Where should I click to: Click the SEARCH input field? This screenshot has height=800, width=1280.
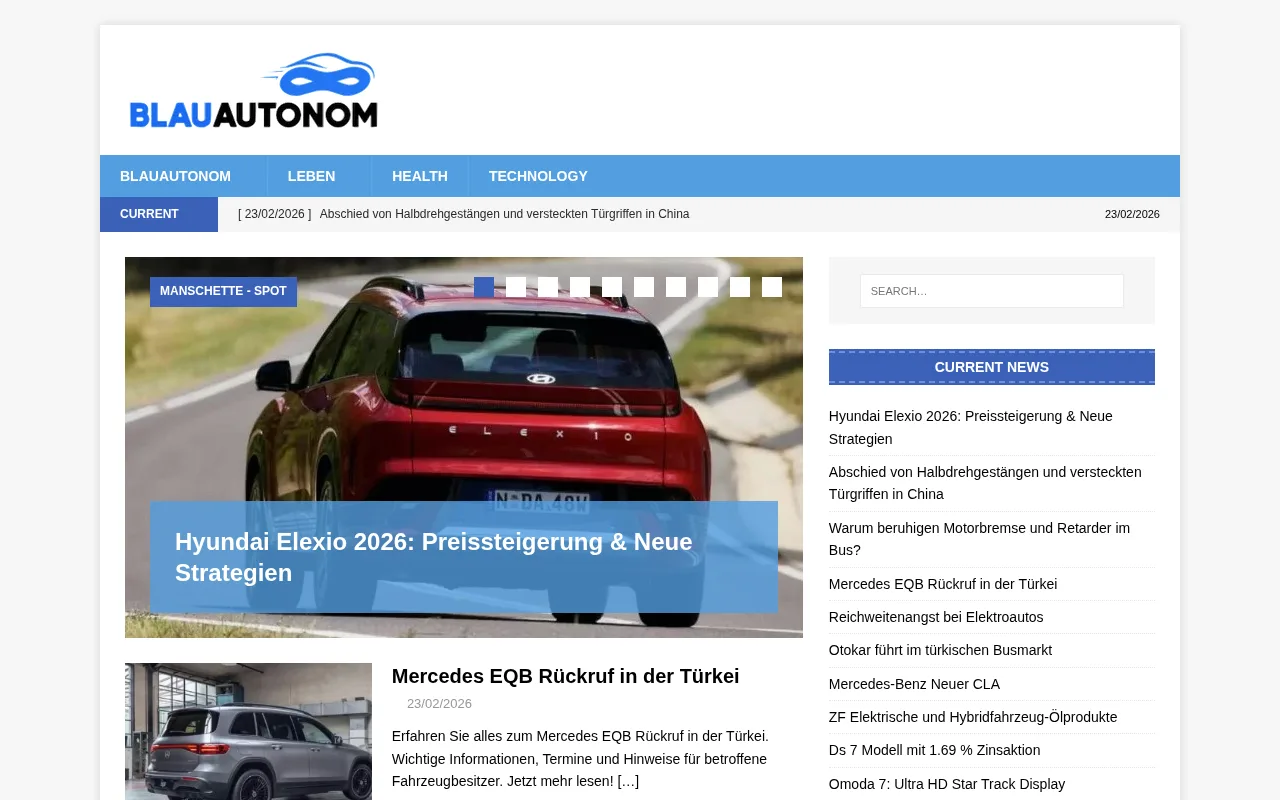pos(991,291)
